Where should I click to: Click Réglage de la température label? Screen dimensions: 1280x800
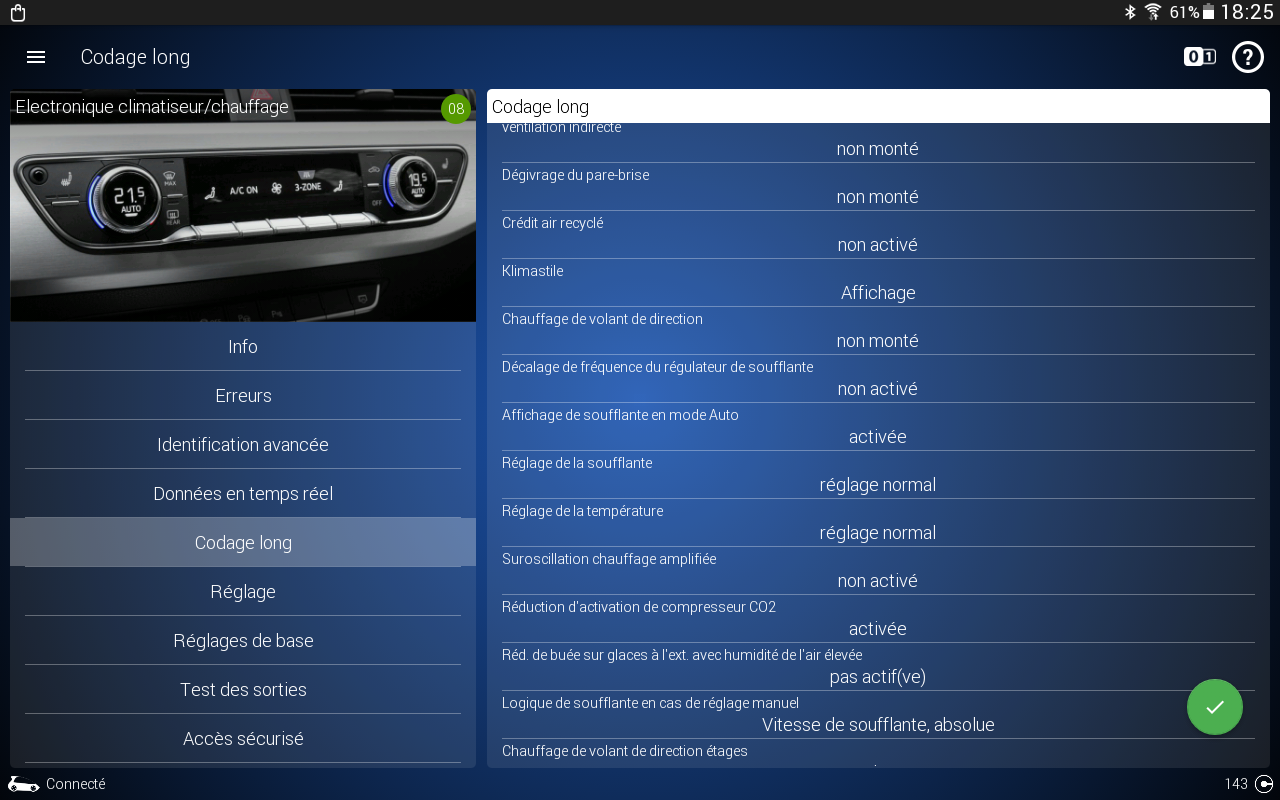point(583,511)
